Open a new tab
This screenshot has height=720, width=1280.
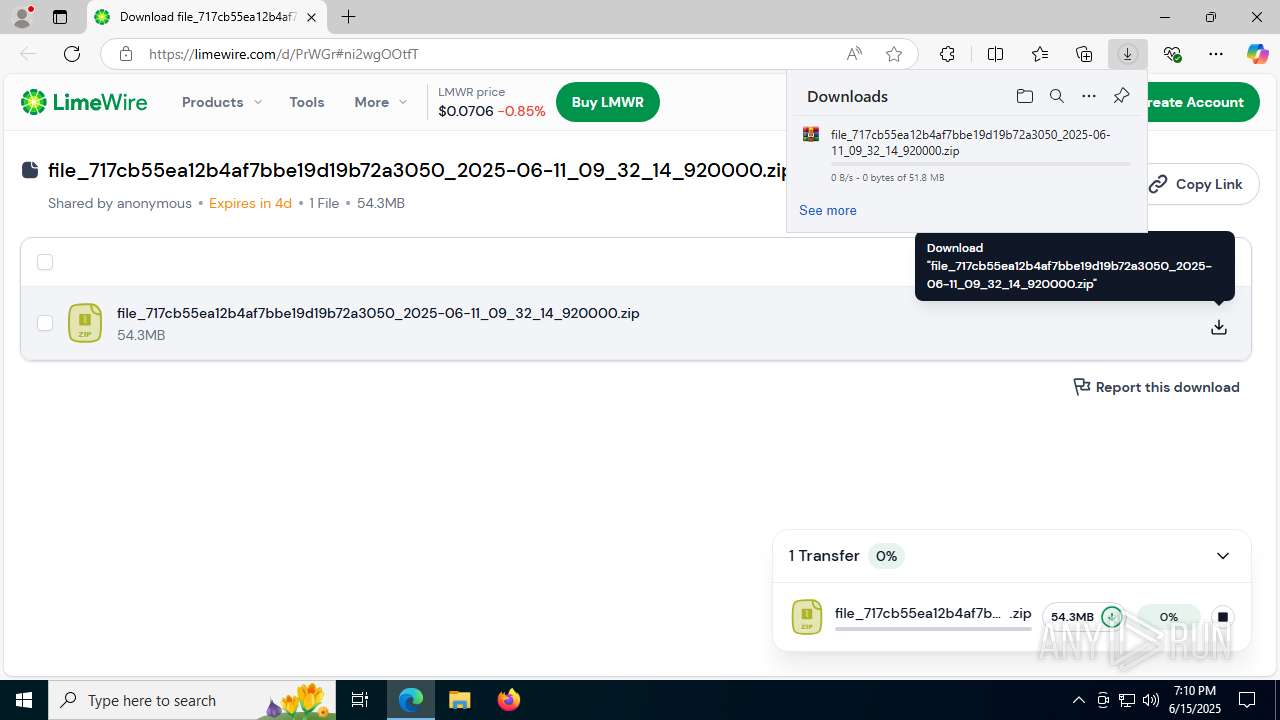(348, 17)
